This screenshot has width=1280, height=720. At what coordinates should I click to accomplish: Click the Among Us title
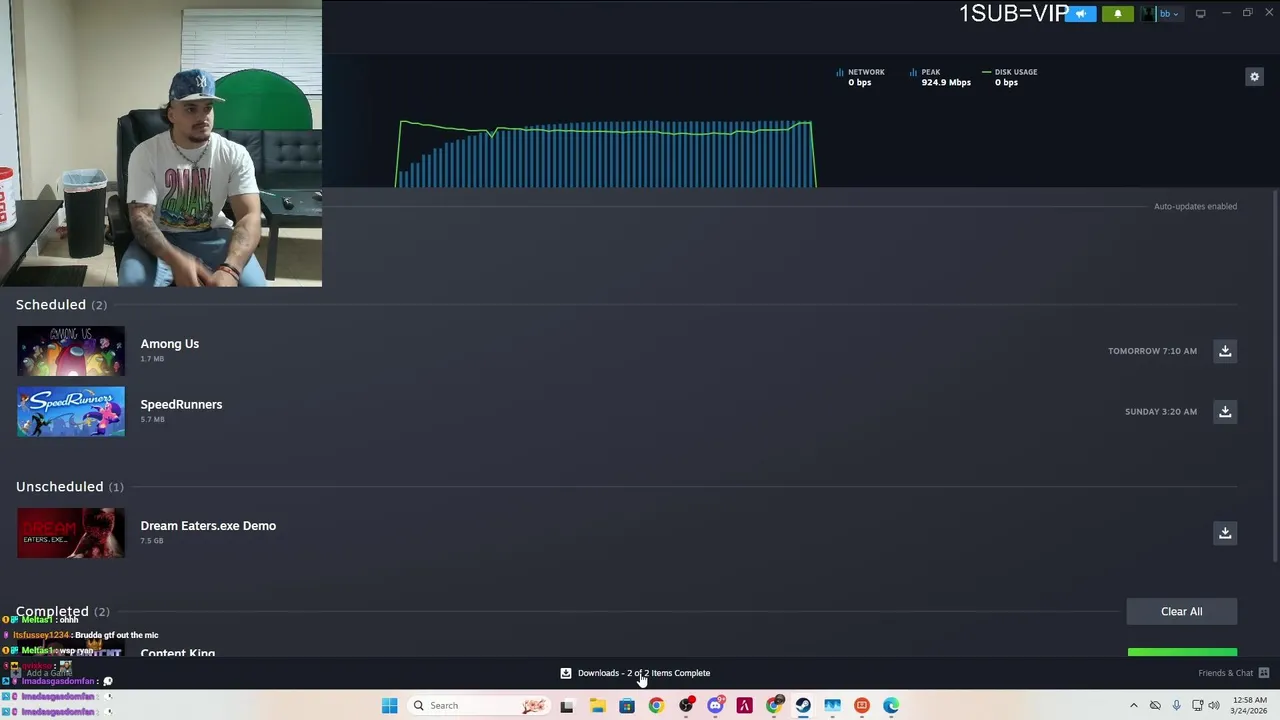pyautogui.click(x=170, y=344)
